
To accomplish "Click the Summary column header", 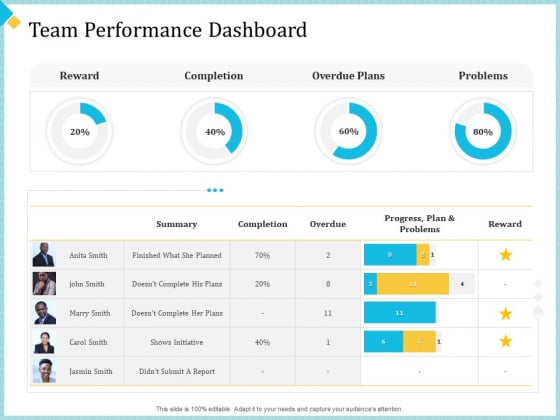I will [x=177, y=224].
